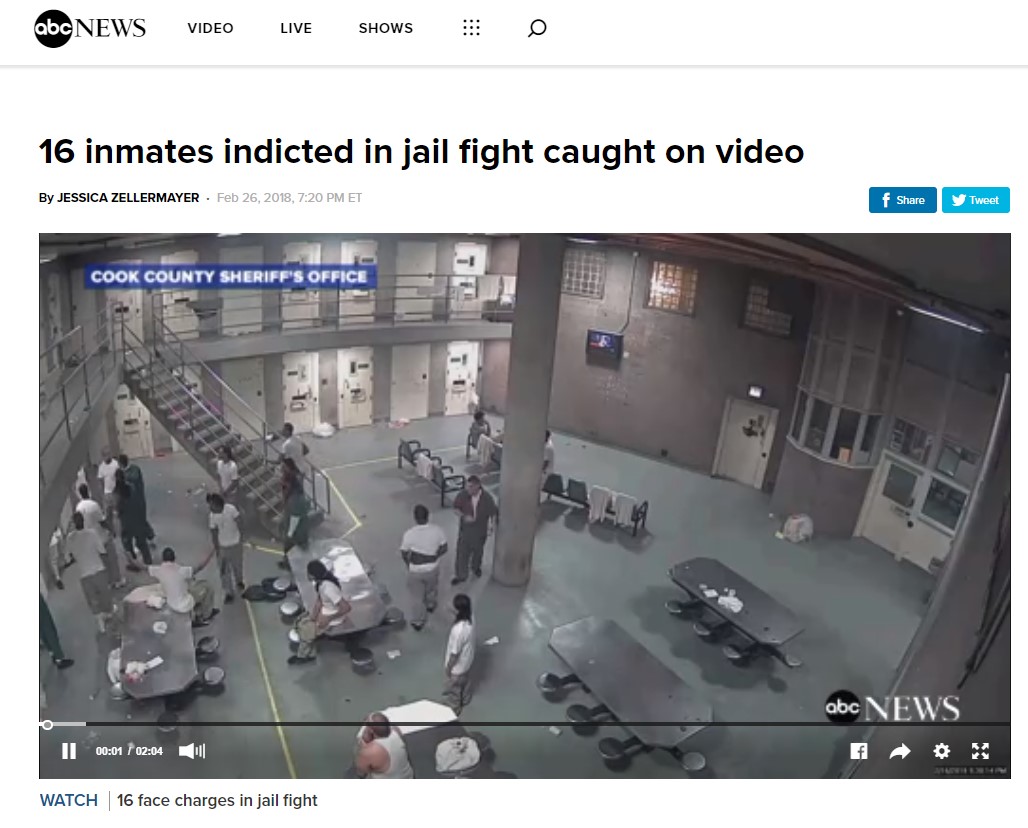This screenshot has width=1028, height=828.
Task: Open the search magnifier icon
Action: (537, 28)
